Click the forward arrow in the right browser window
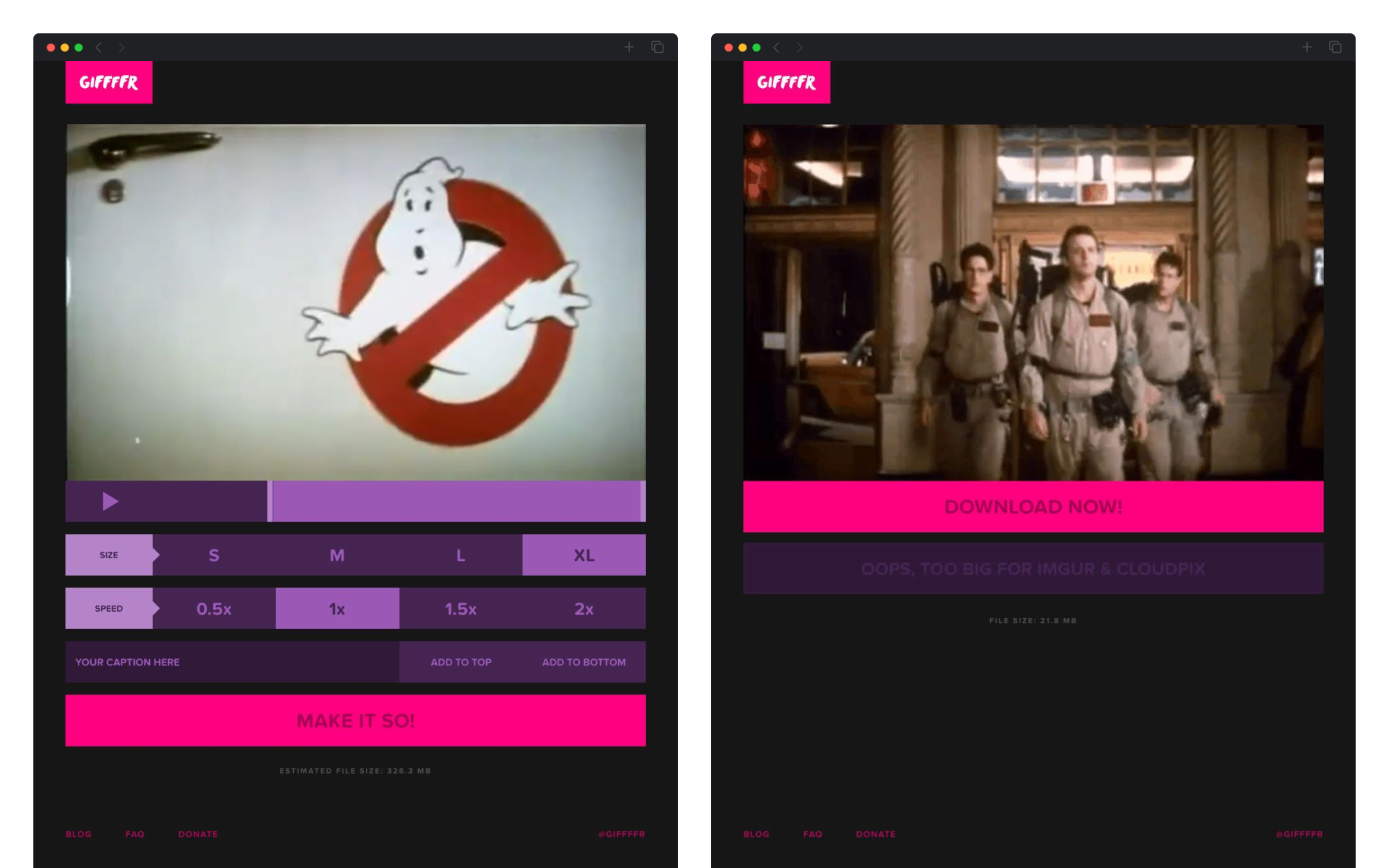1389x868 pixels. [799, 47]
